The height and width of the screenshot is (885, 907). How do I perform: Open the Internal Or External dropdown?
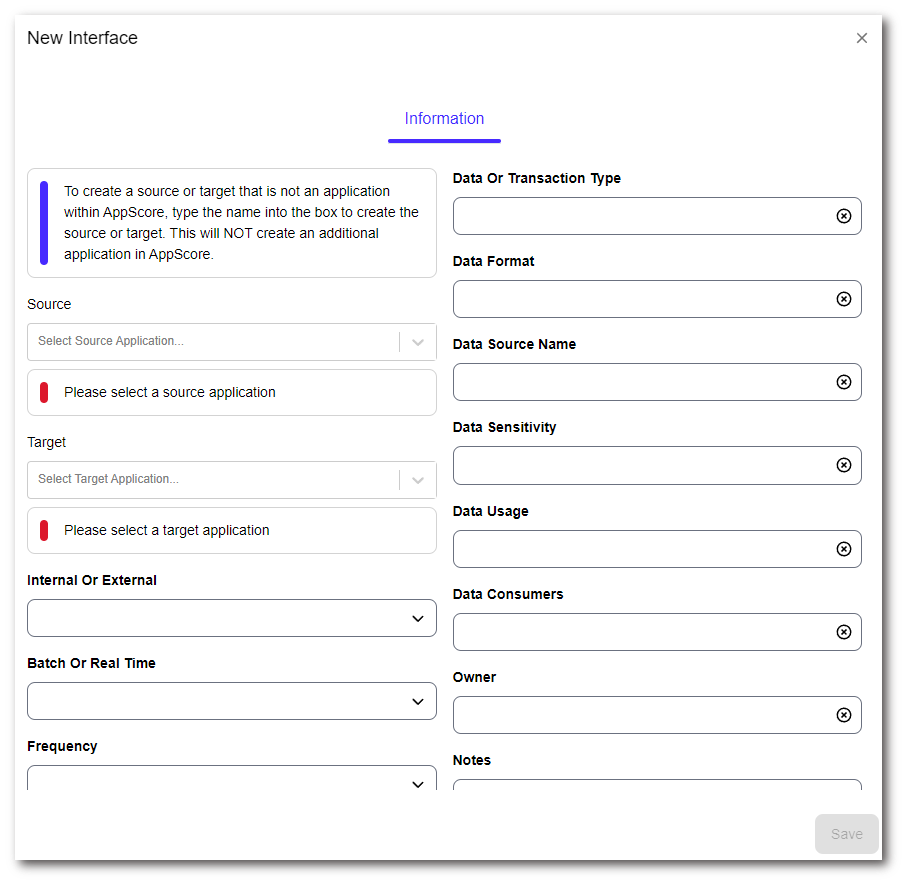pos(232,618)
